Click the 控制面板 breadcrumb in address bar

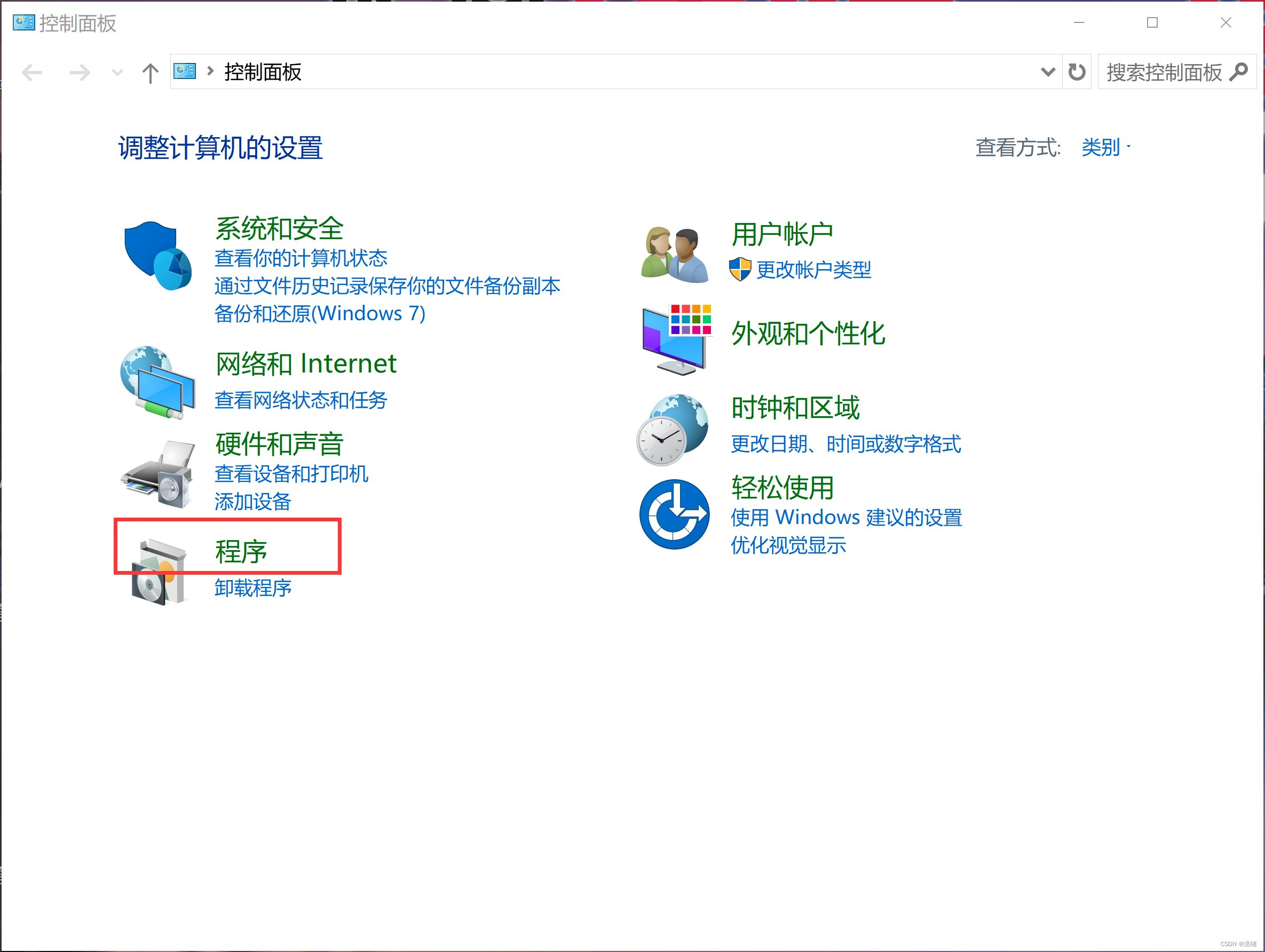click(263, 72)
